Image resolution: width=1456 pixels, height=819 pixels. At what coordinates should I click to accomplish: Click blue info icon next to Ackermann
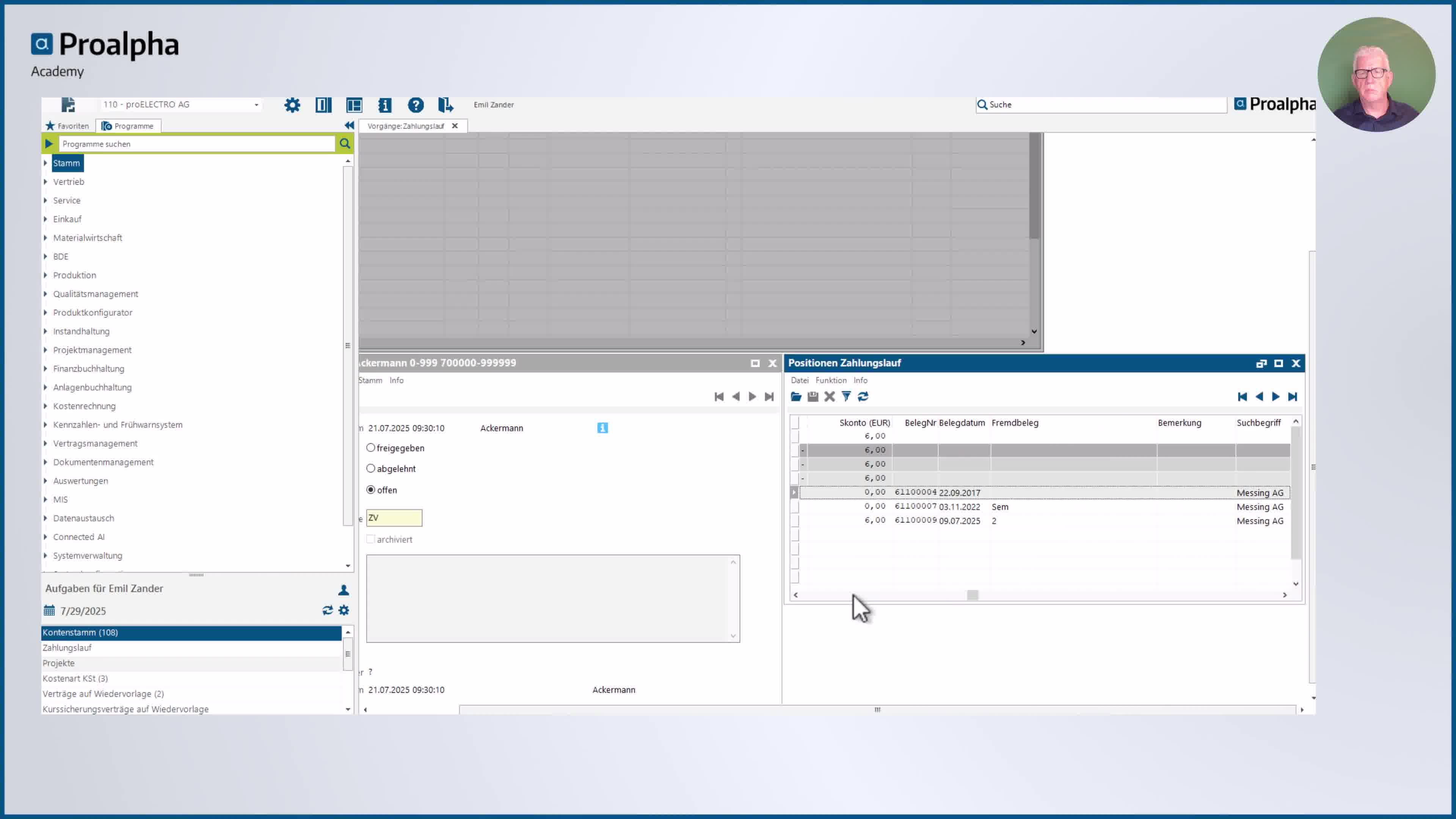point(602,428)
